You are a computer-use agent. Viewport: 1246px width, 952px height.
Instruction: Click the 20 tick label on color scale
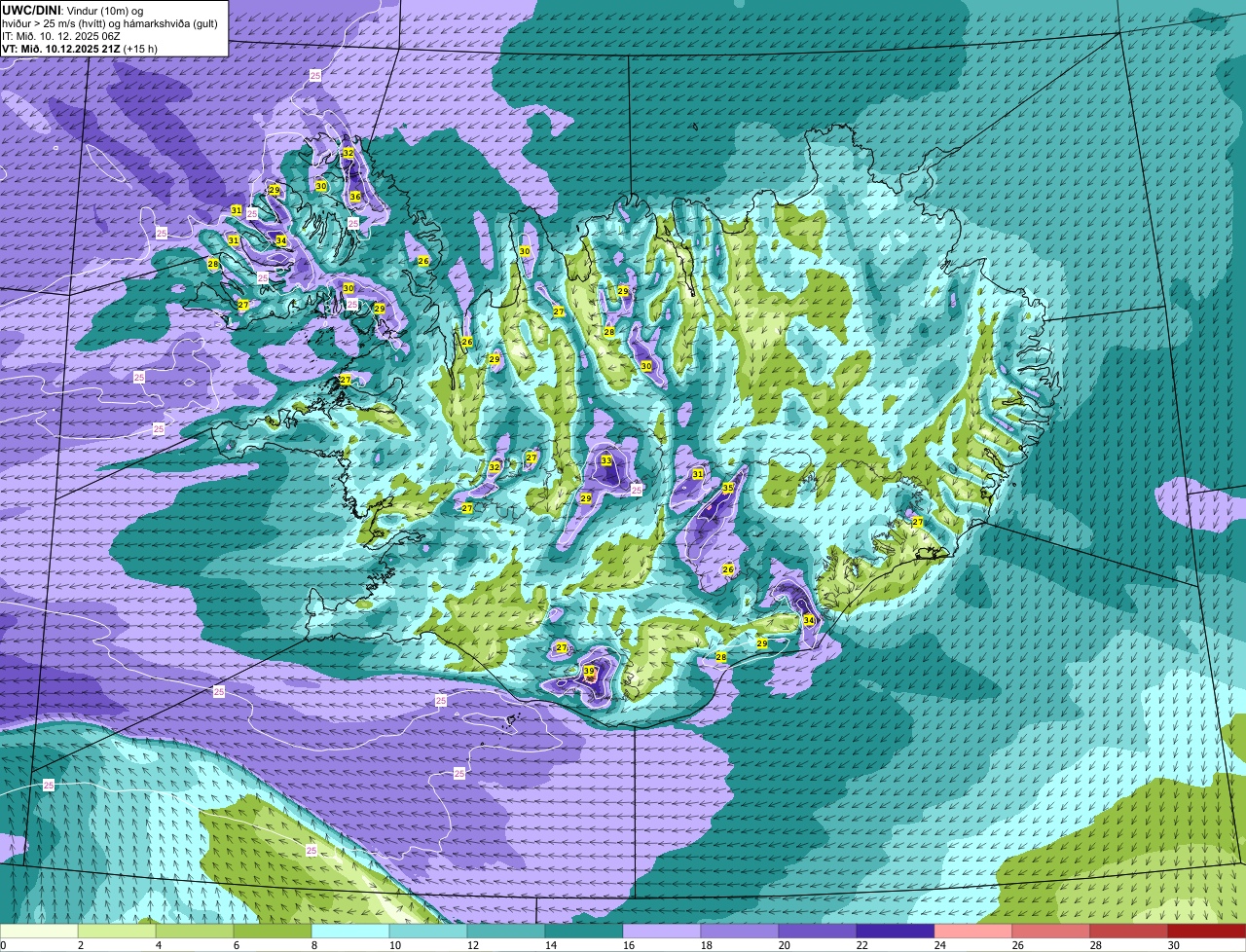pyautogui.click(x=785, y=945)
